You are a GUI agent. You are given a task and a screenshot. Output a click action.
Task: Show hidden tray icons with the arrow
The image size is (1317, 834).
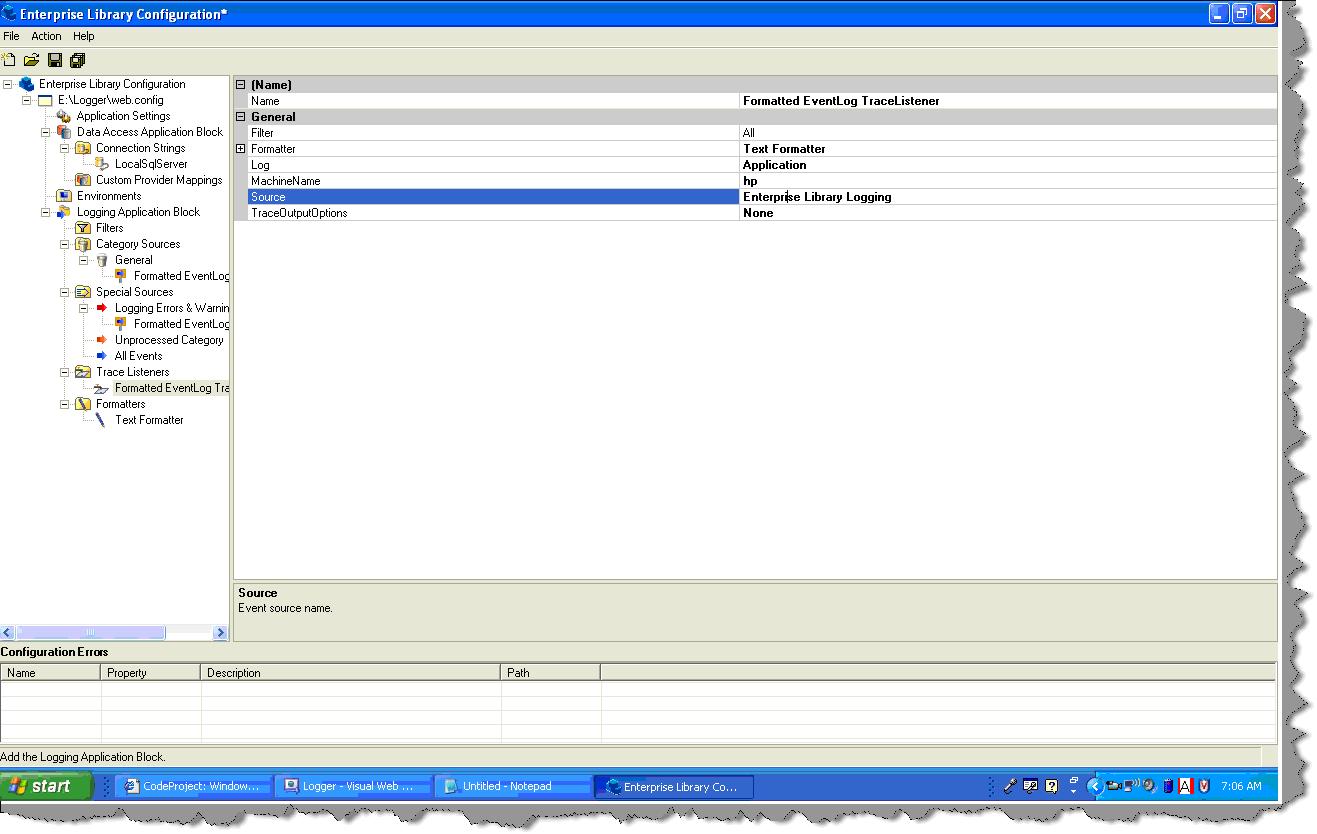point(1094,786)
